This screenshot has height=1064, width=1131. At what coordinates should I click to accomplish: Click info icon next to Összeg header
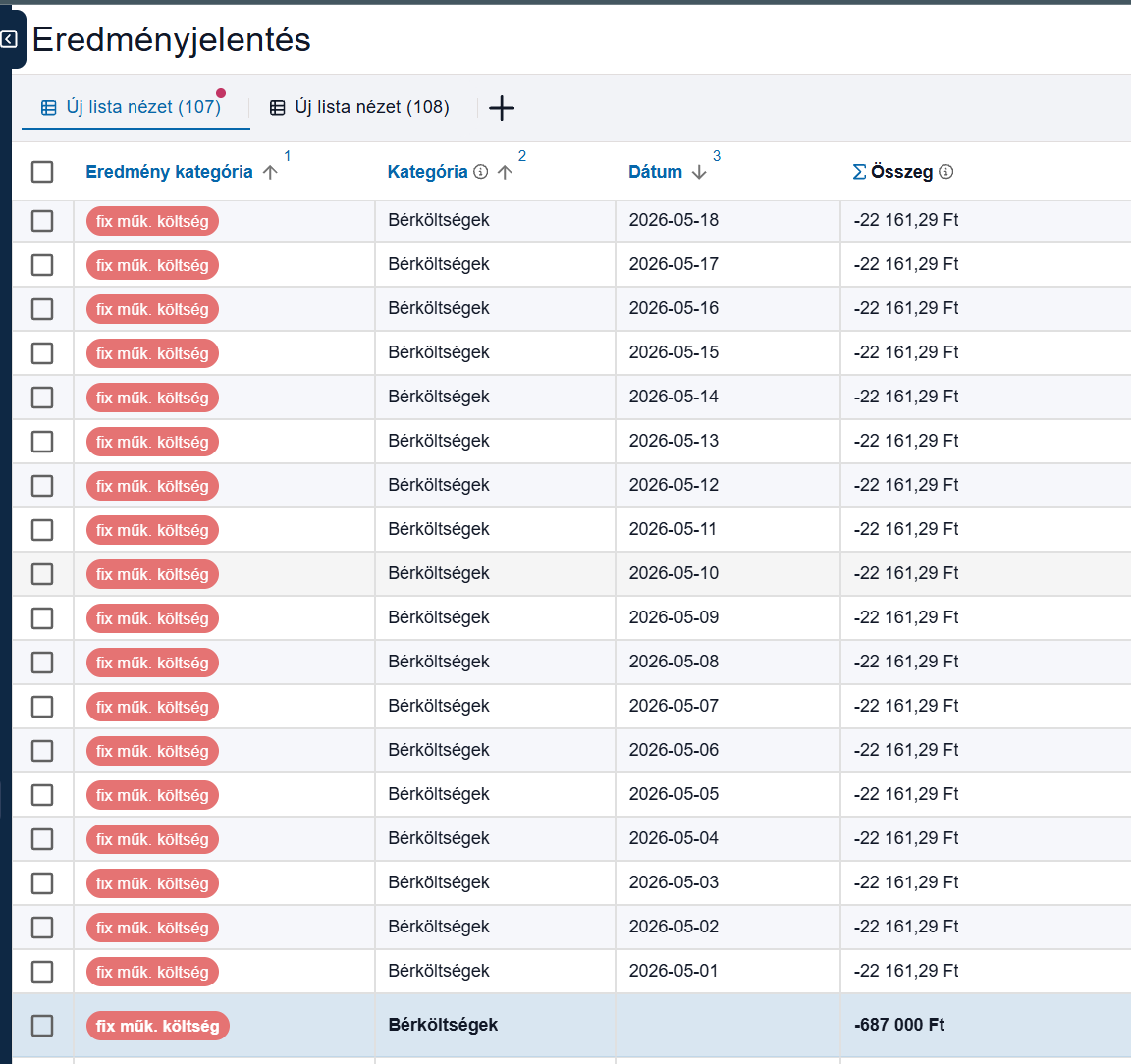(x=945, y=172)
